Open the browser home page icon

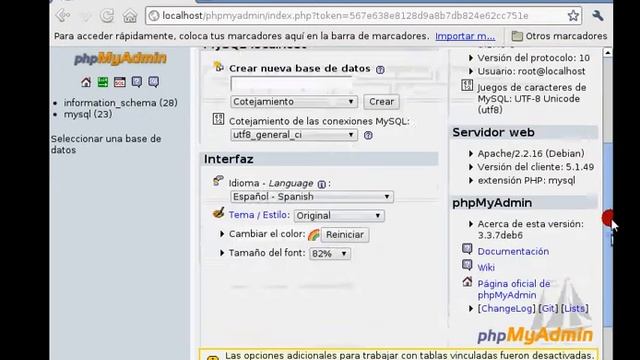[x=130, y=16]
